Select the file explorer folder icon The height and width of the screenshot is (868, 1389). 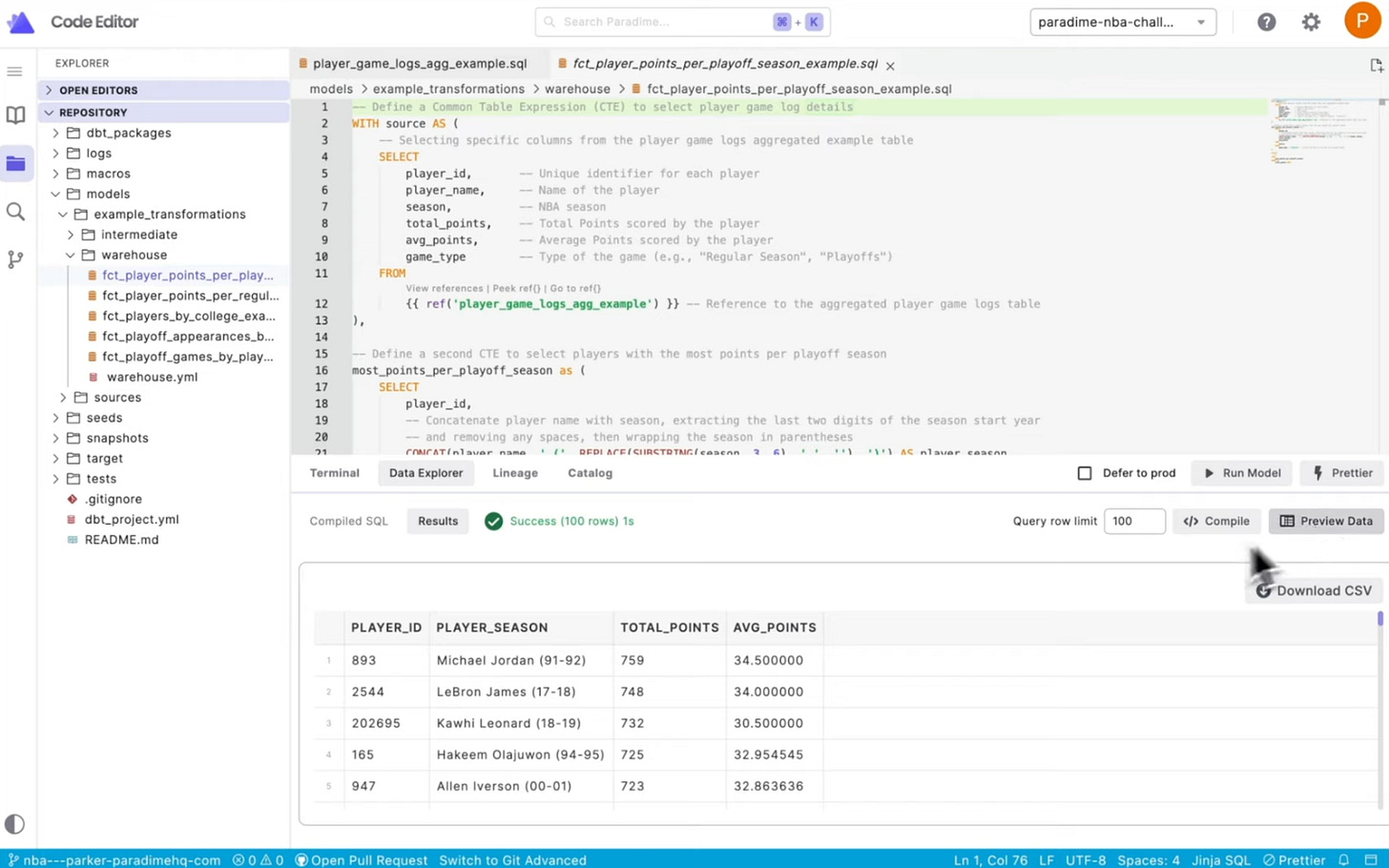click(x=15, y=163)
